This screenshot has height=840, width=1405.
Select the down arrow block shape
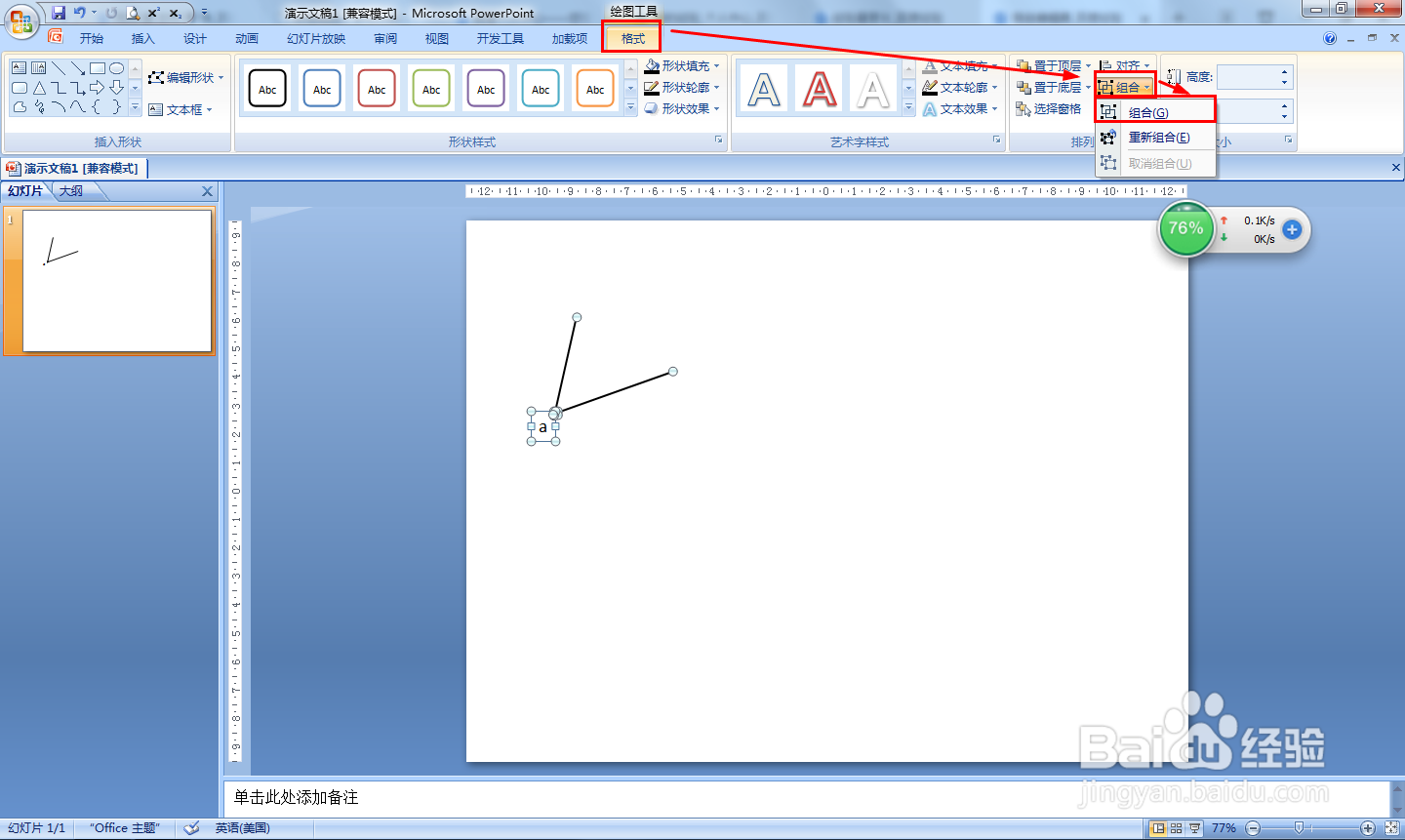(x=117, y=88)
